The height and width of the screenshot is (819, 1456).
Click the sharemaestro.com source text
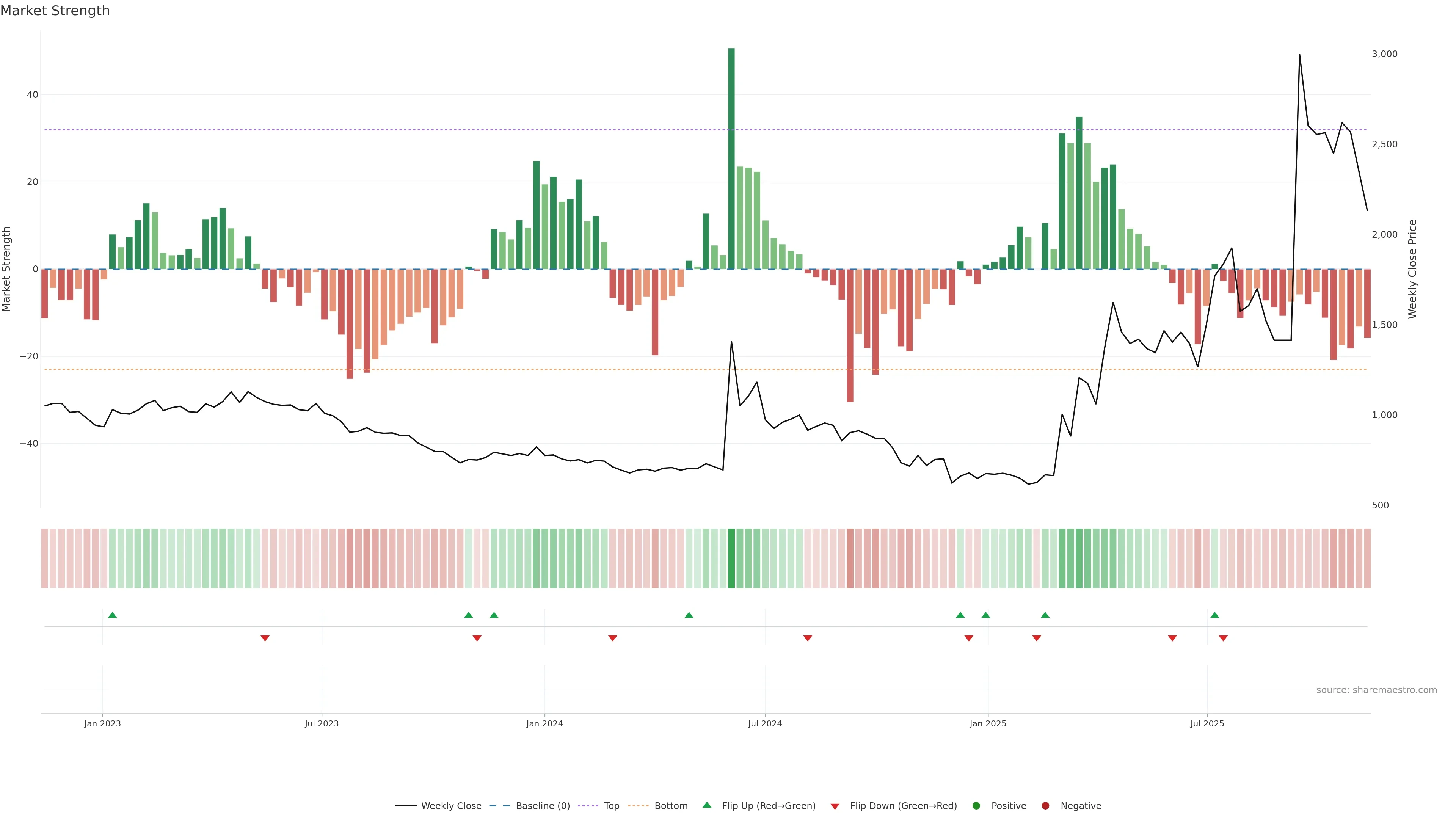point(1376,690)
